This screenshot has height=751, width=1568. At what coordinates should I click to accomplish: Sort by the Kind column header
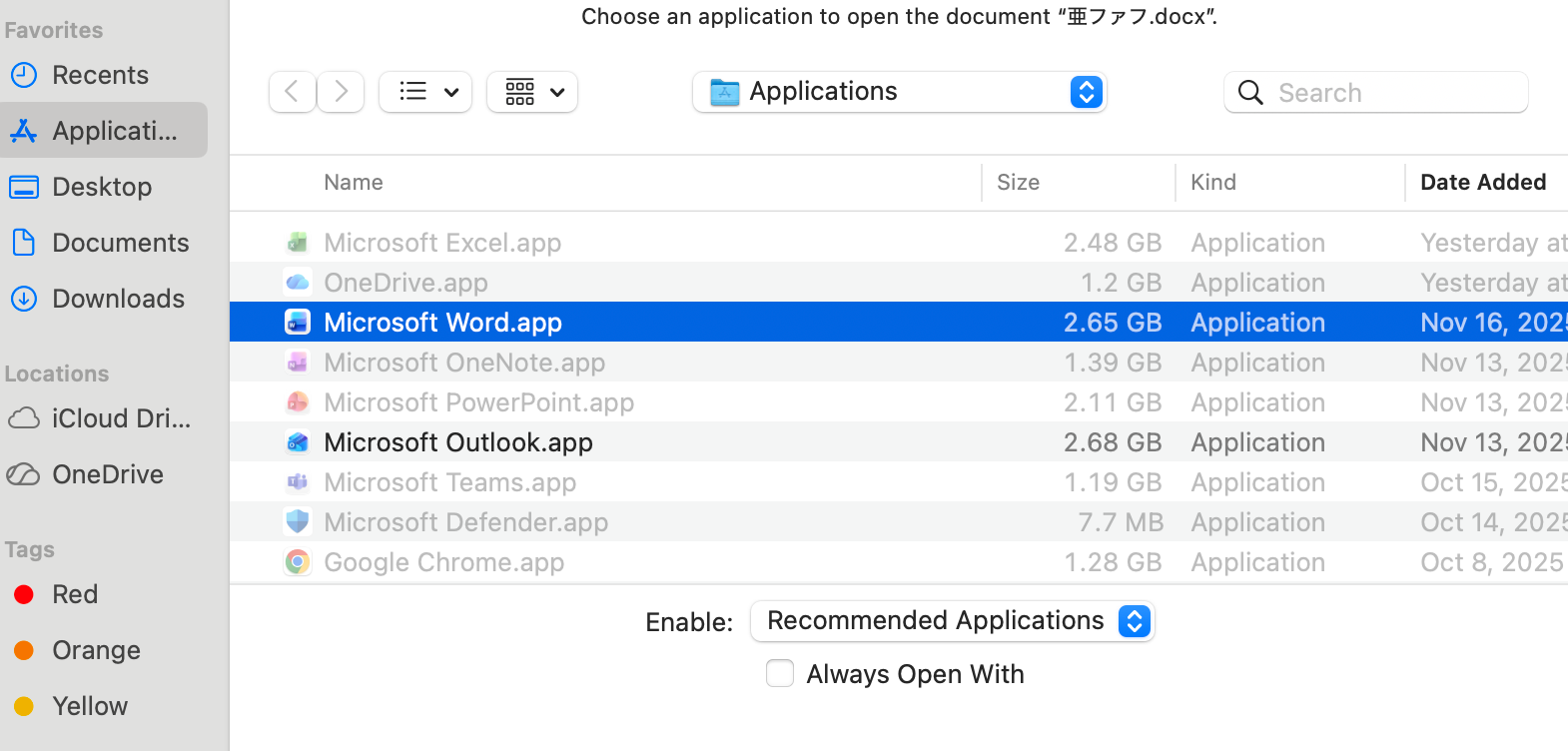pyautogui.click(x=1213, y=182)
